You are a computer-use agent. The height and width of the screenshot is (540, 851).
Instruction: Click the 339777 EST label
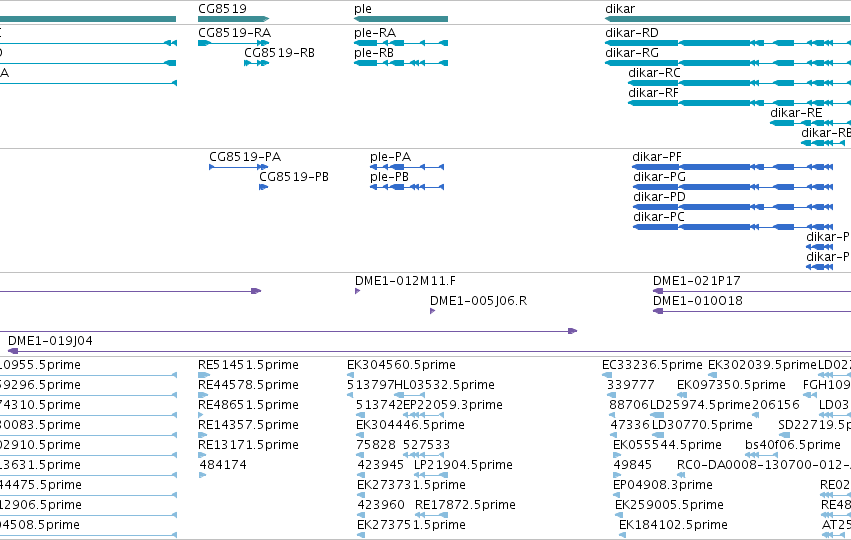[631, 385]
